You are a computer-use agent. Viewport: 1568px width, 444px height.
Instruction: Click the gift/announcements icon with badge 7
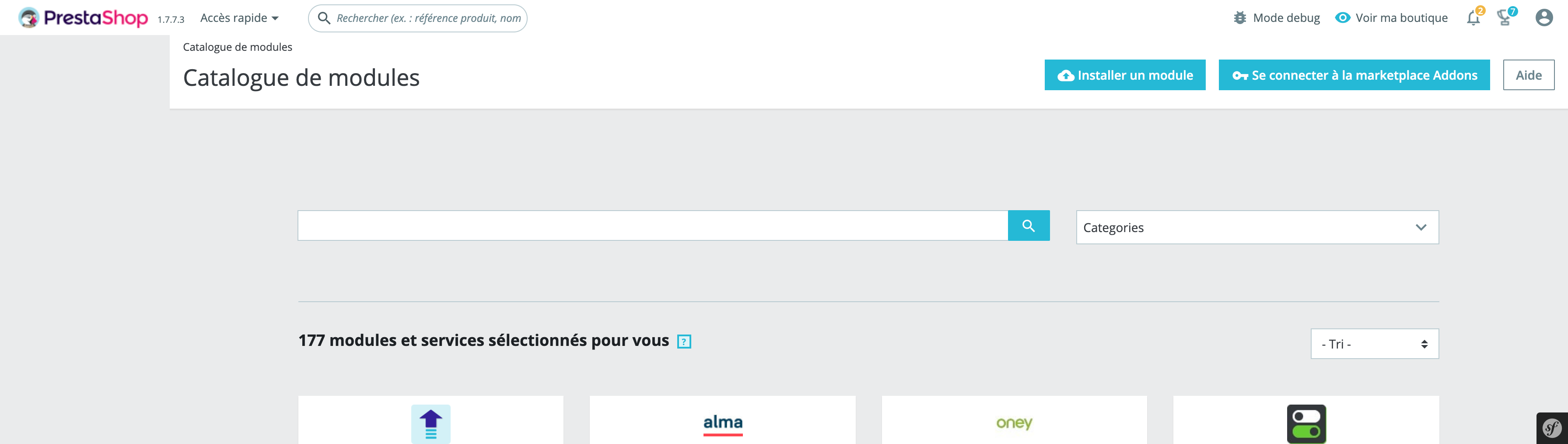[x=1505, y=18]
